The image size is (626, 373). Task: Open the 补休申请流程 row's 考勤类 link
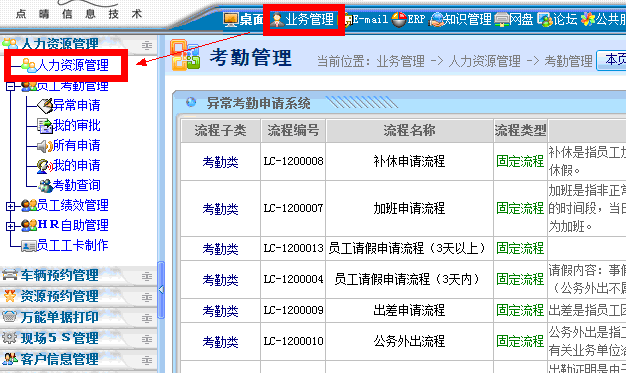tap(220, 162)
